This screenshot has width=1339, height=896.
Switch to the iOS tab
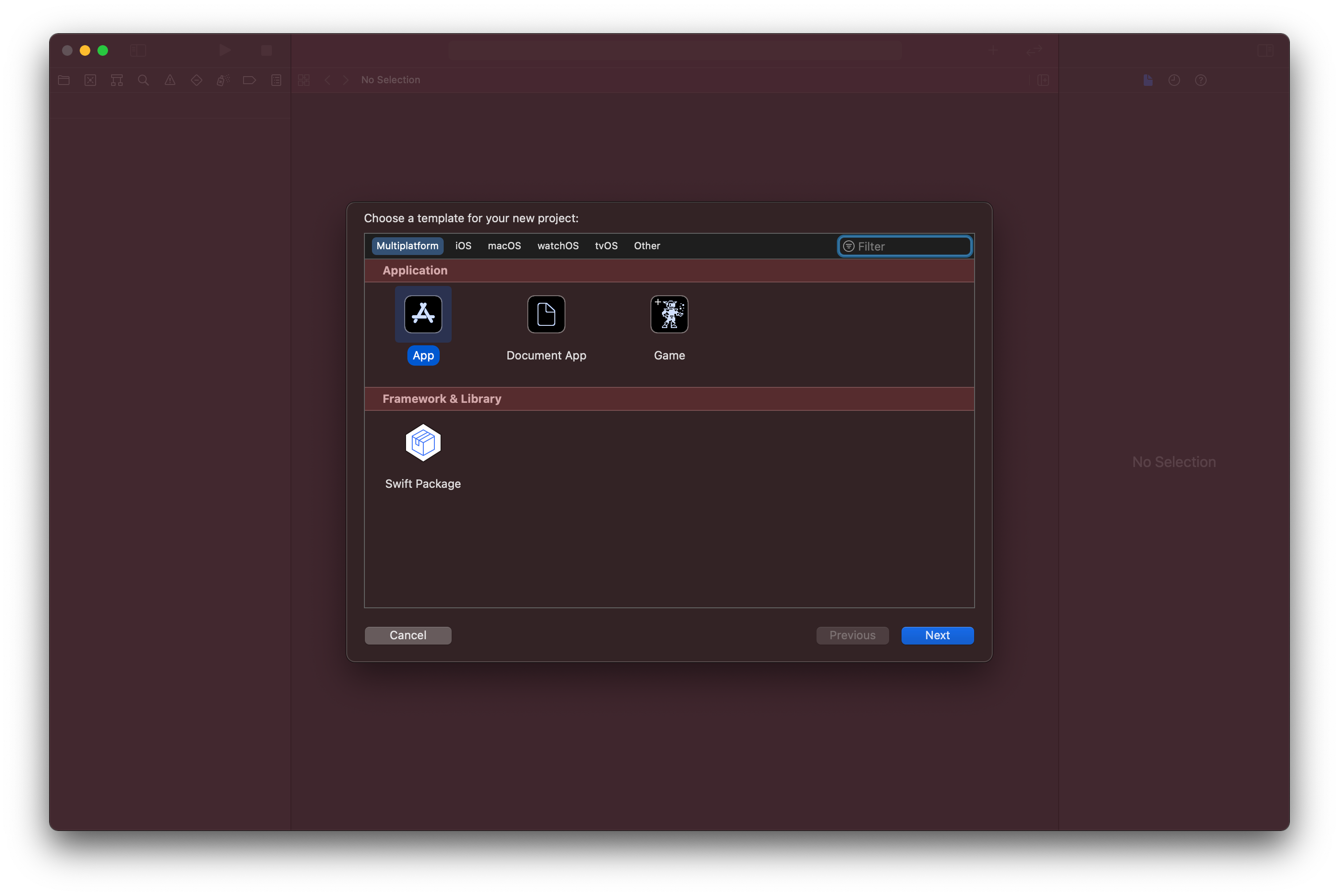pyautogui.click(x=463, y=246)
